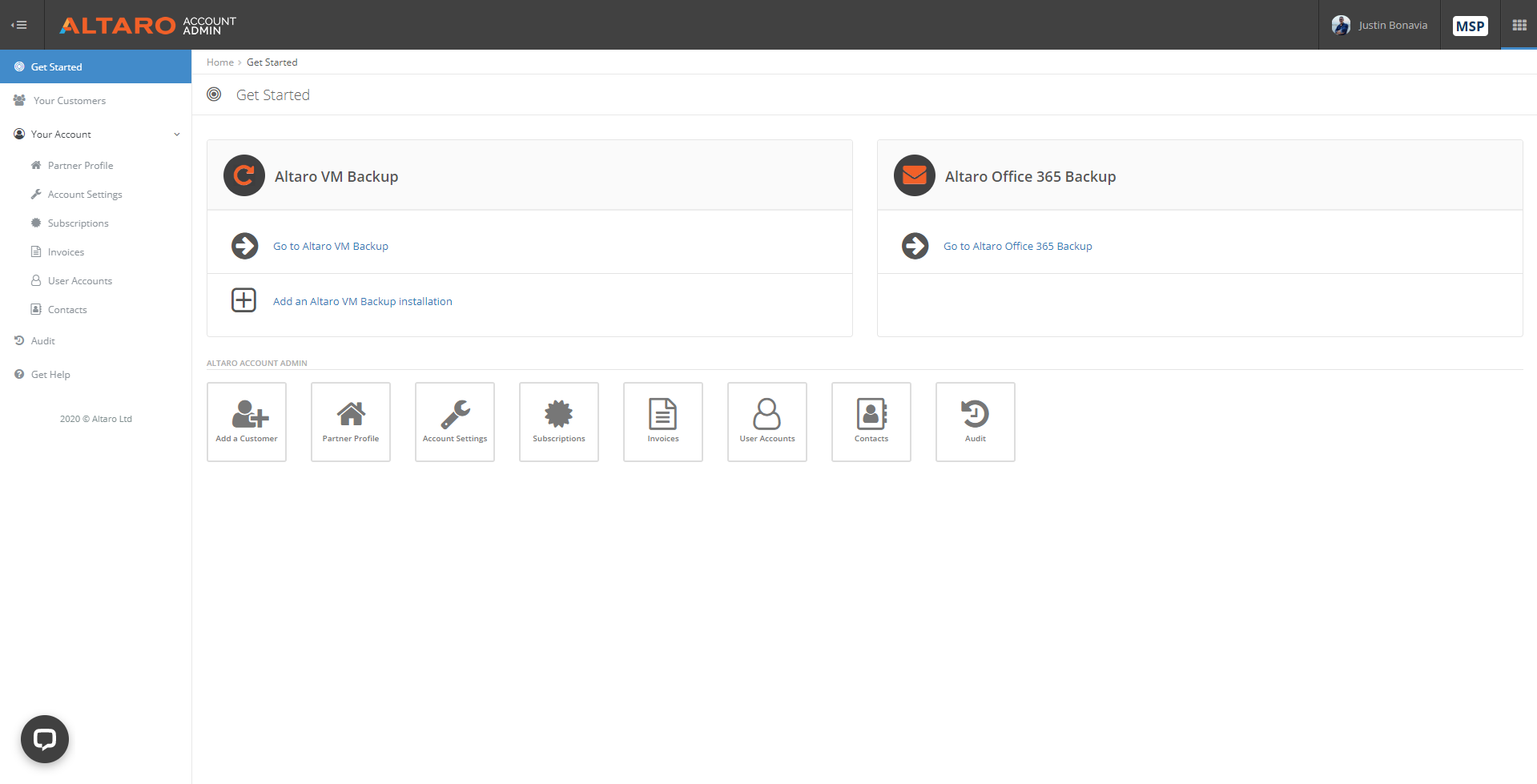Viewport: 1537px width, 784px height.
Task: Open the Add a Customer tile
Action: pos(247,422)
